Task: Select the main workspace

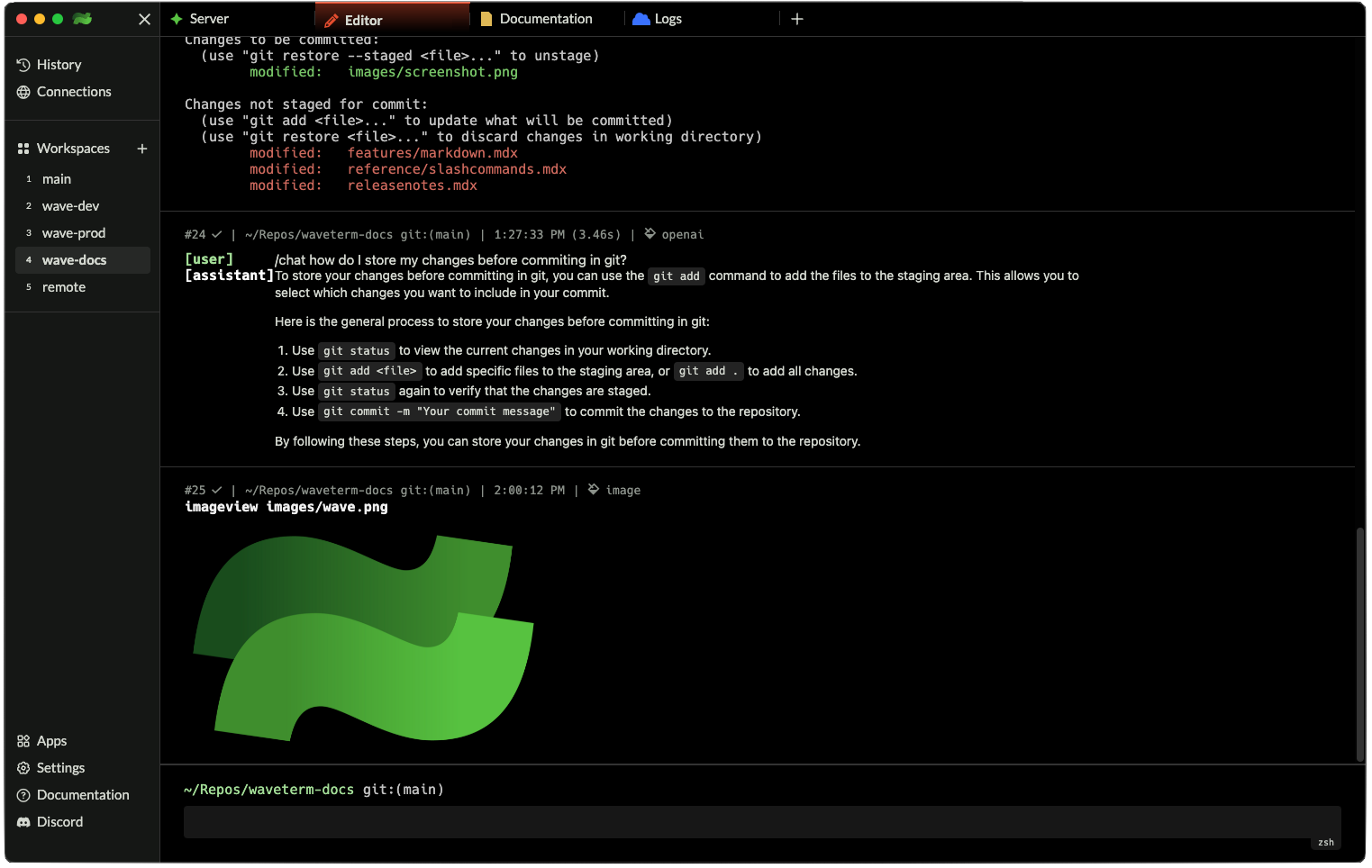Action: pyautogui.click(x=83, y=179)
